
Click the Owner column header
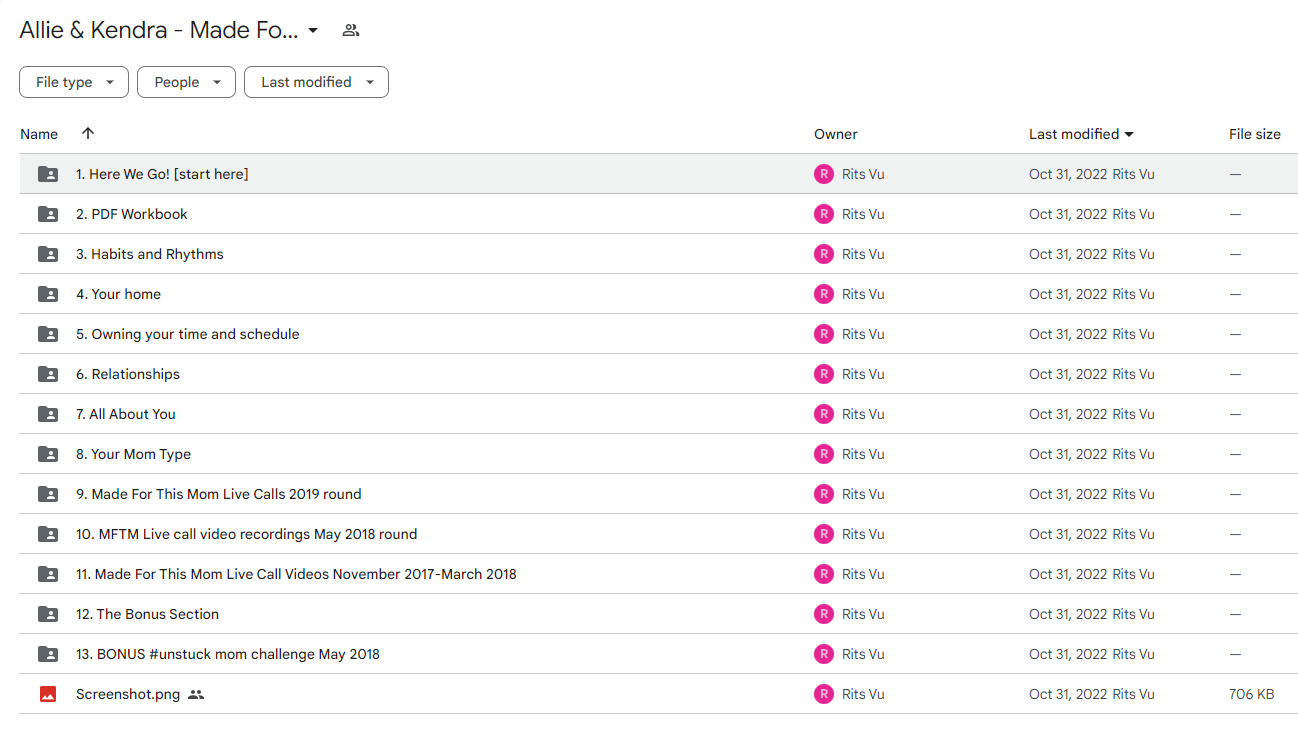point(836,134)
